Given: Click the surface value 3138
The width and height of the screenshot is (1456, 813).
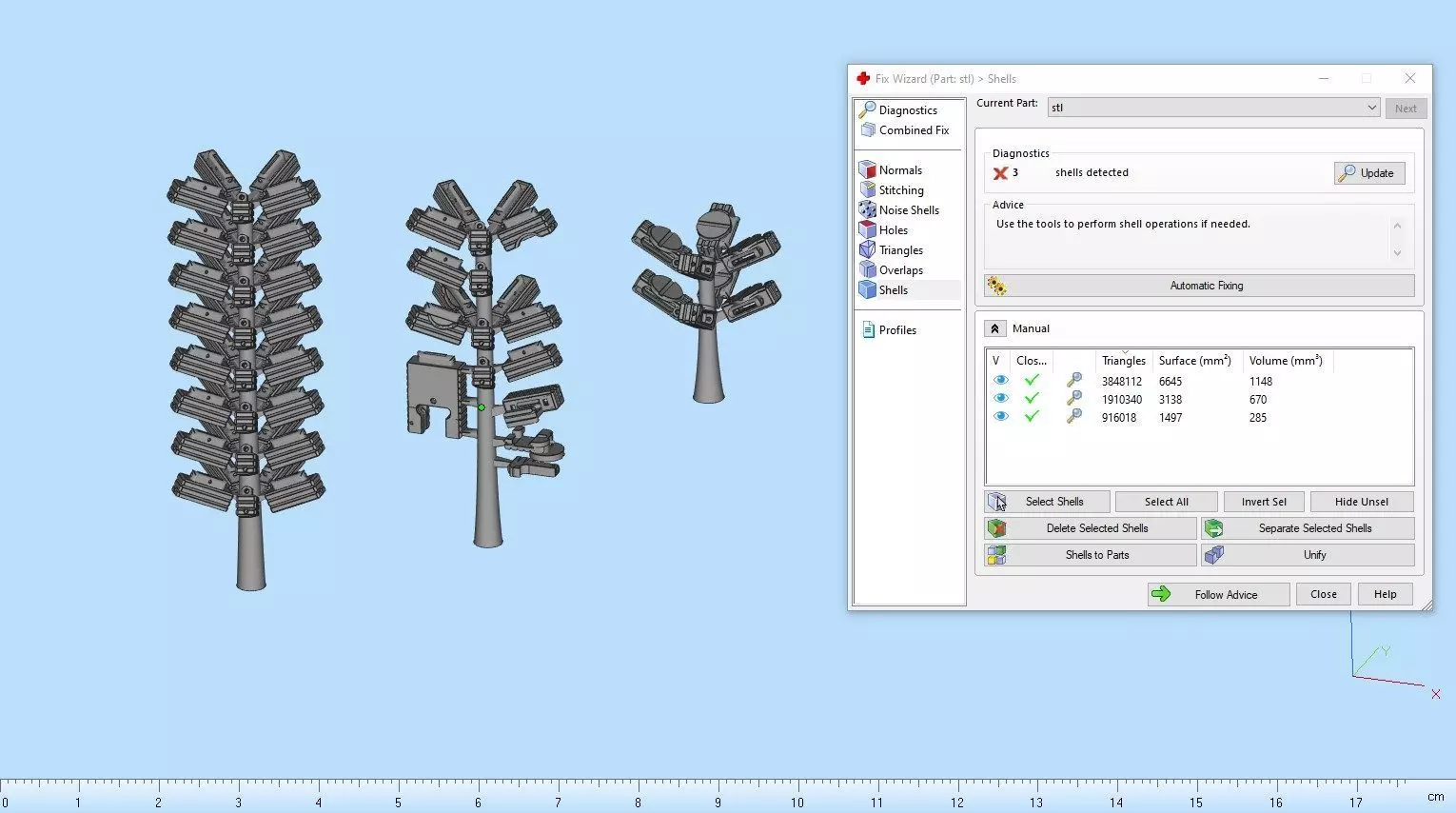Looking at the screenshot, I should click(1171, 400).
